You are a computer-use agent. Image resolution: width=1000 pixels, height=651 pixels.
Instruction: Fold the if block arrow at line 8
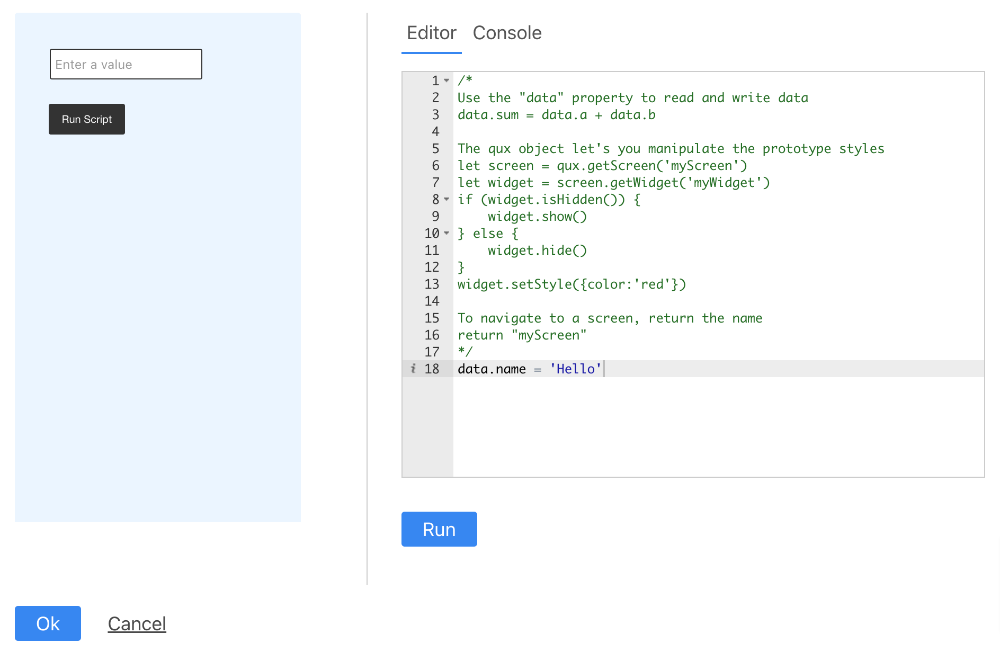[x=447, y=200]
